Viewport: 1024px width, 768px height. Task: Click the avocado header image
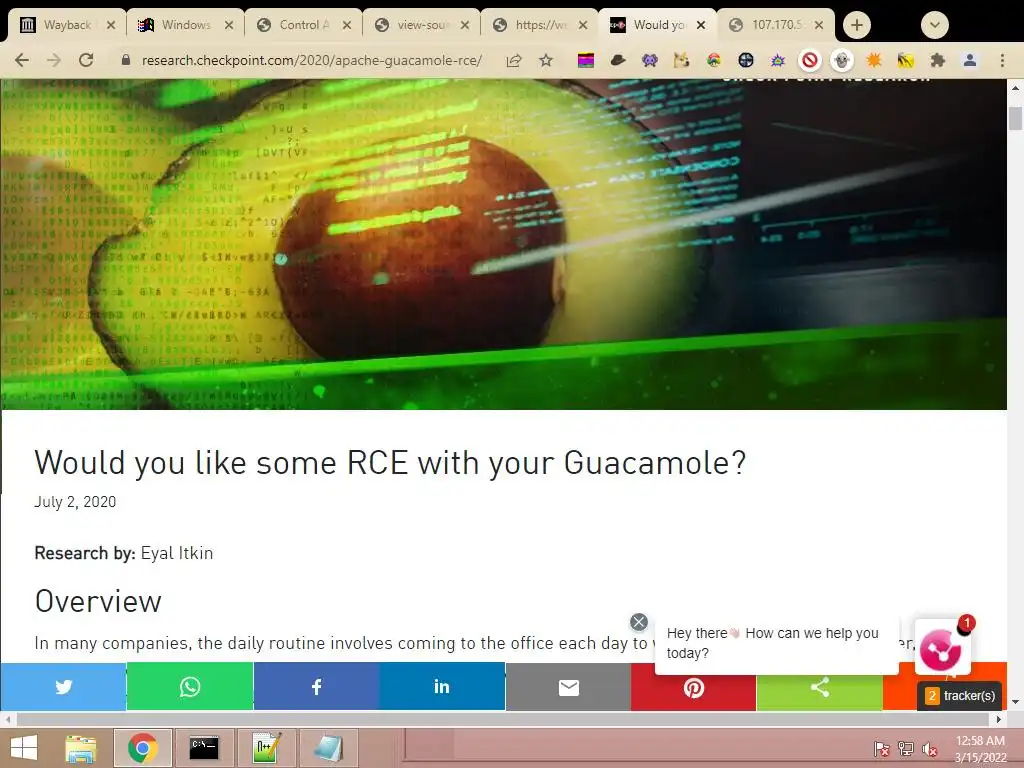coord(504,244)
